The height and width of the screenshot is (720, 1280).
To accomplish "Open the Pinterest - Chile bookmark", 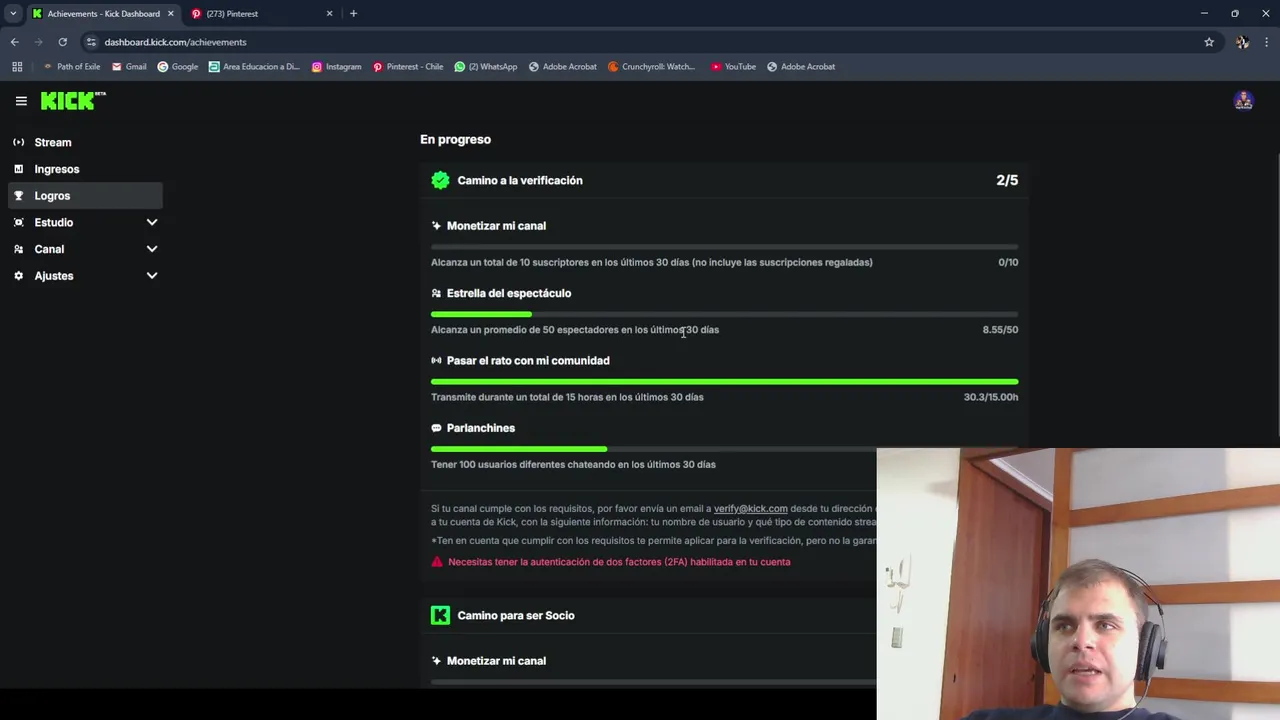I will 407,67.
